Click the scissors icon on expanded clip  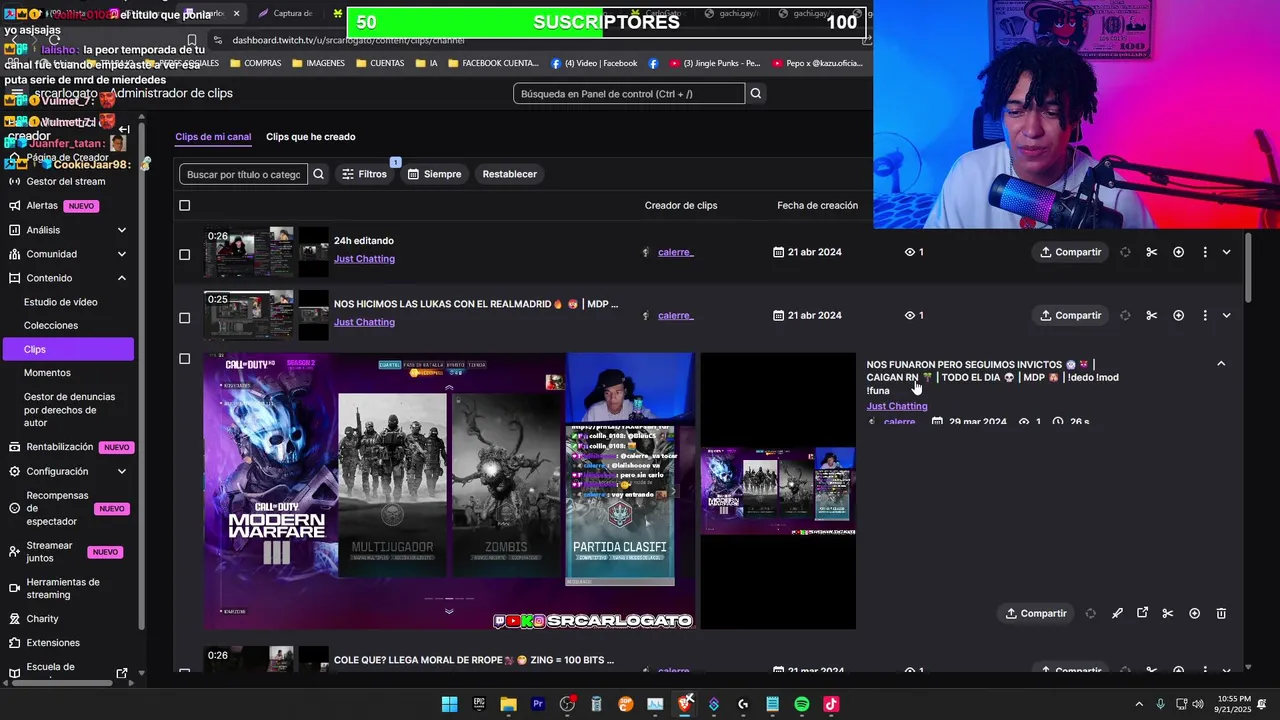click(x=1167, y=613)
